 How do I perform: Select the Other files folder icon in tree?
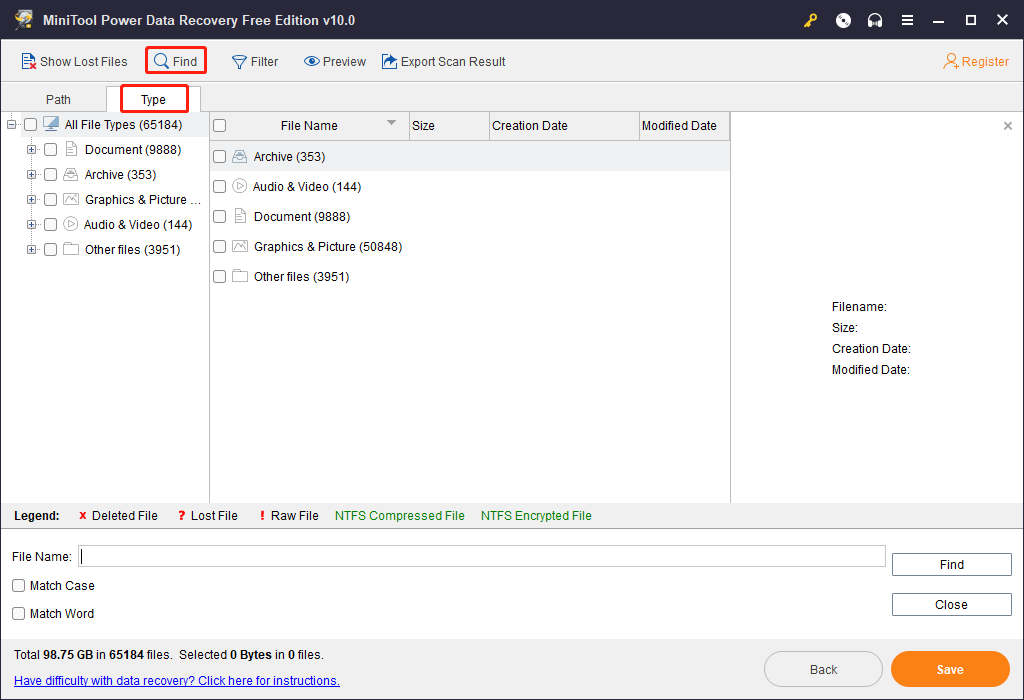(71, 249)
